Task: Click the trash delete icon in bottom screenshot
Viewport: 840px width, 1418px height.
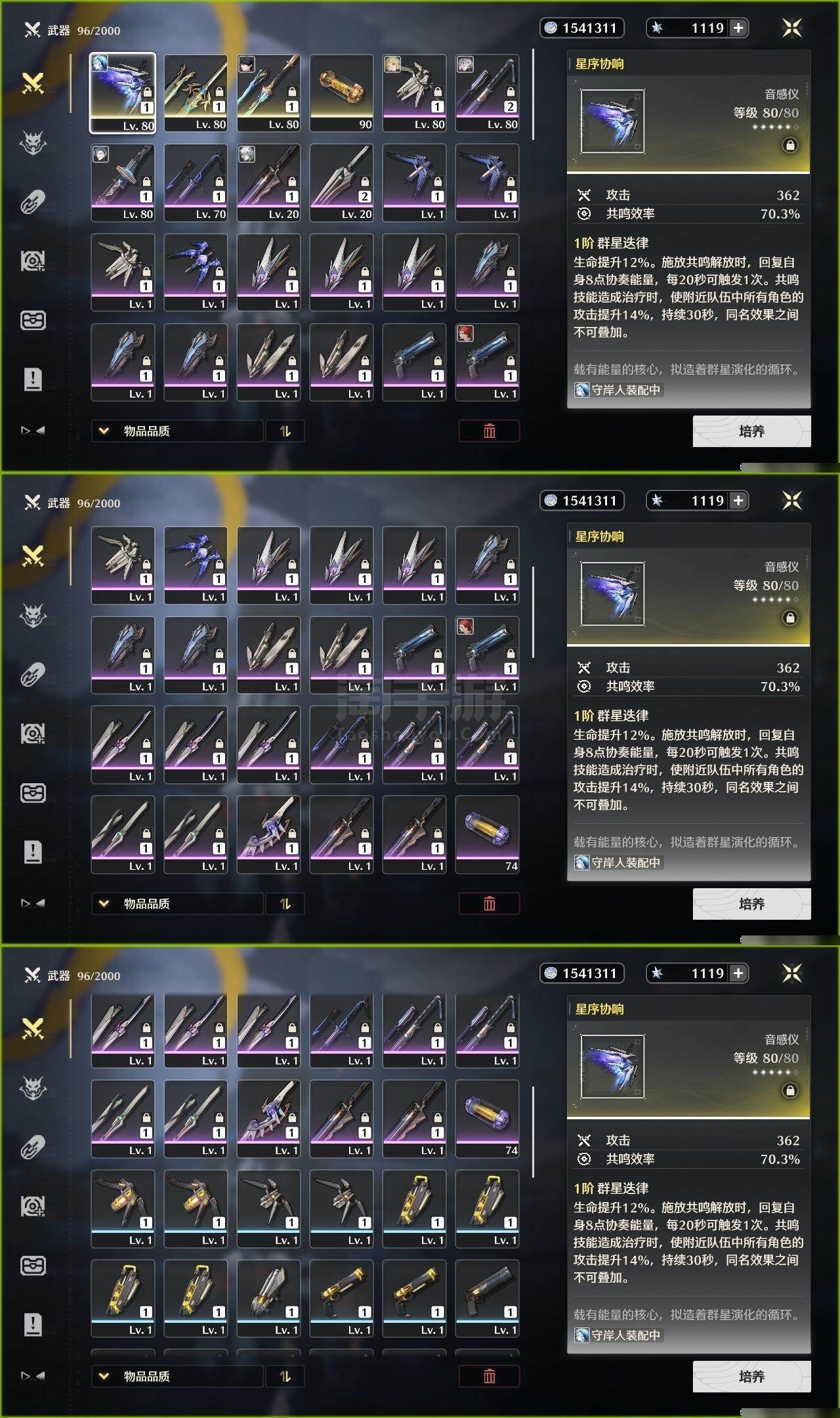Action: coord(489,1376)
